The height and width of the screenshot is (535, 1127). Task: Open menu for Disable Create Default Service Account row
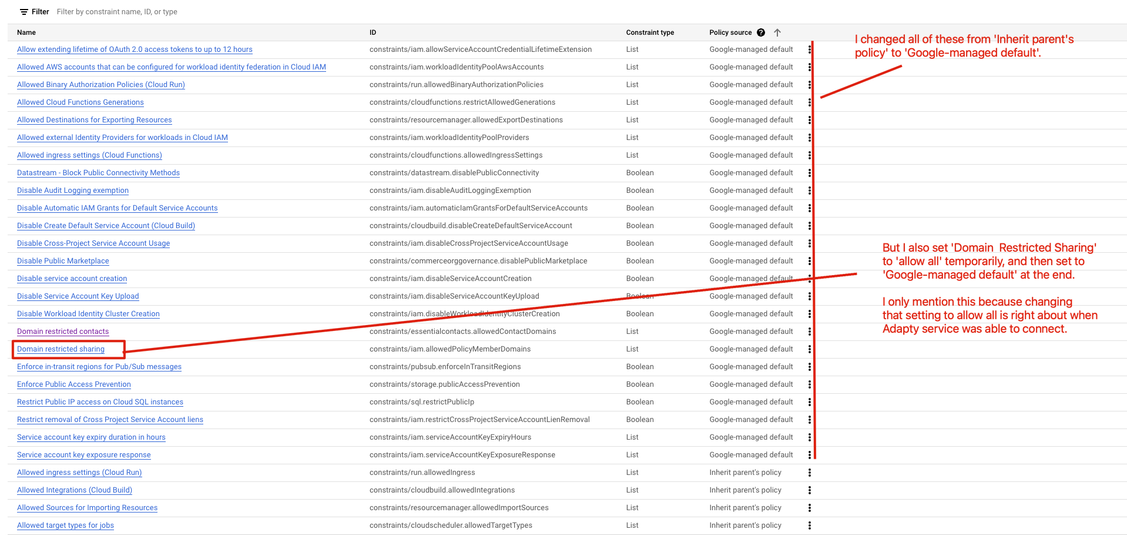point(810,225)
